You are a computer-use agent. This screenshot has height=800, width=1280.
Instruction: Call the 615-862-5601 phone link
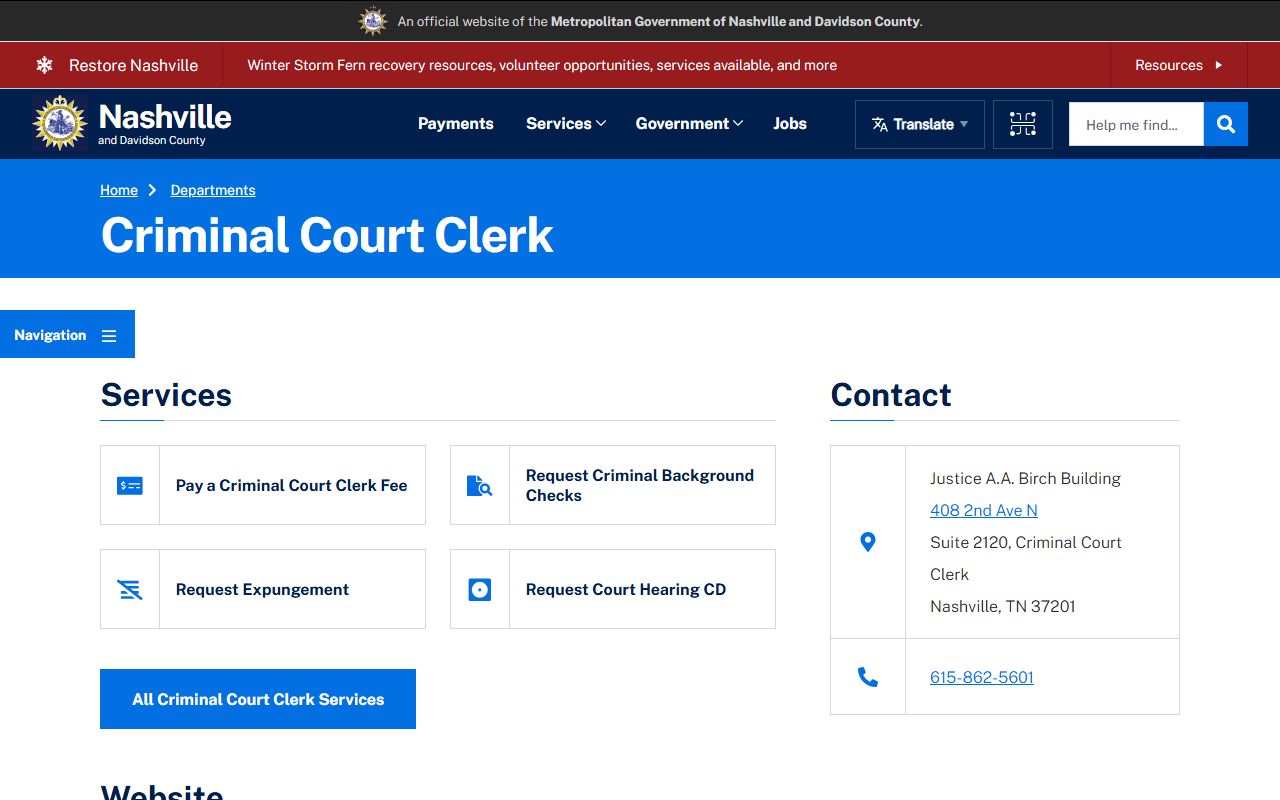tap(982, 677)
